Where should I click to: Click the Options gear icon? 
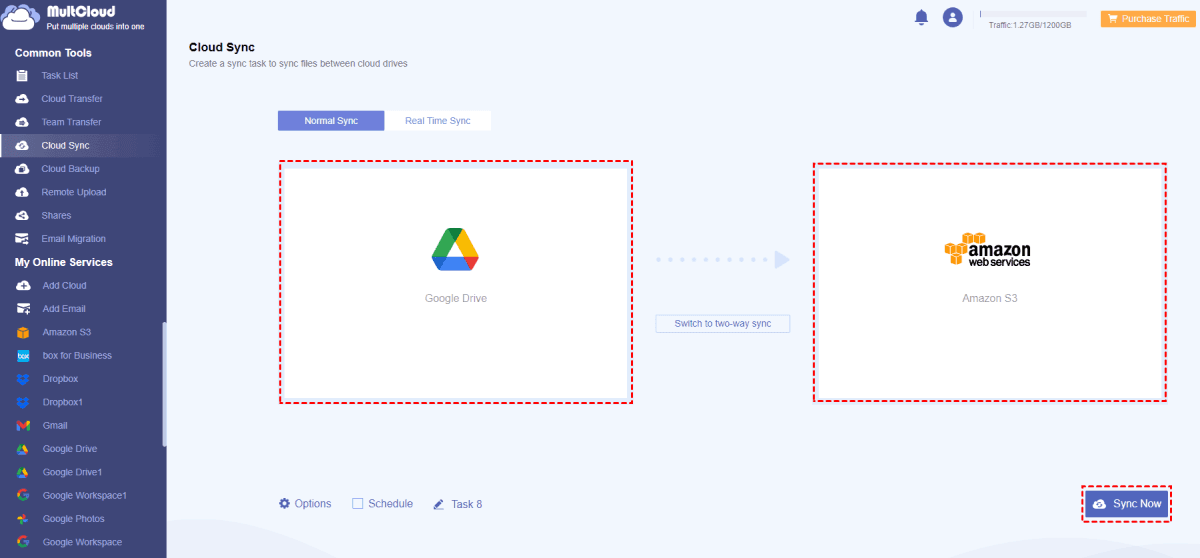[x=284, y=503]
